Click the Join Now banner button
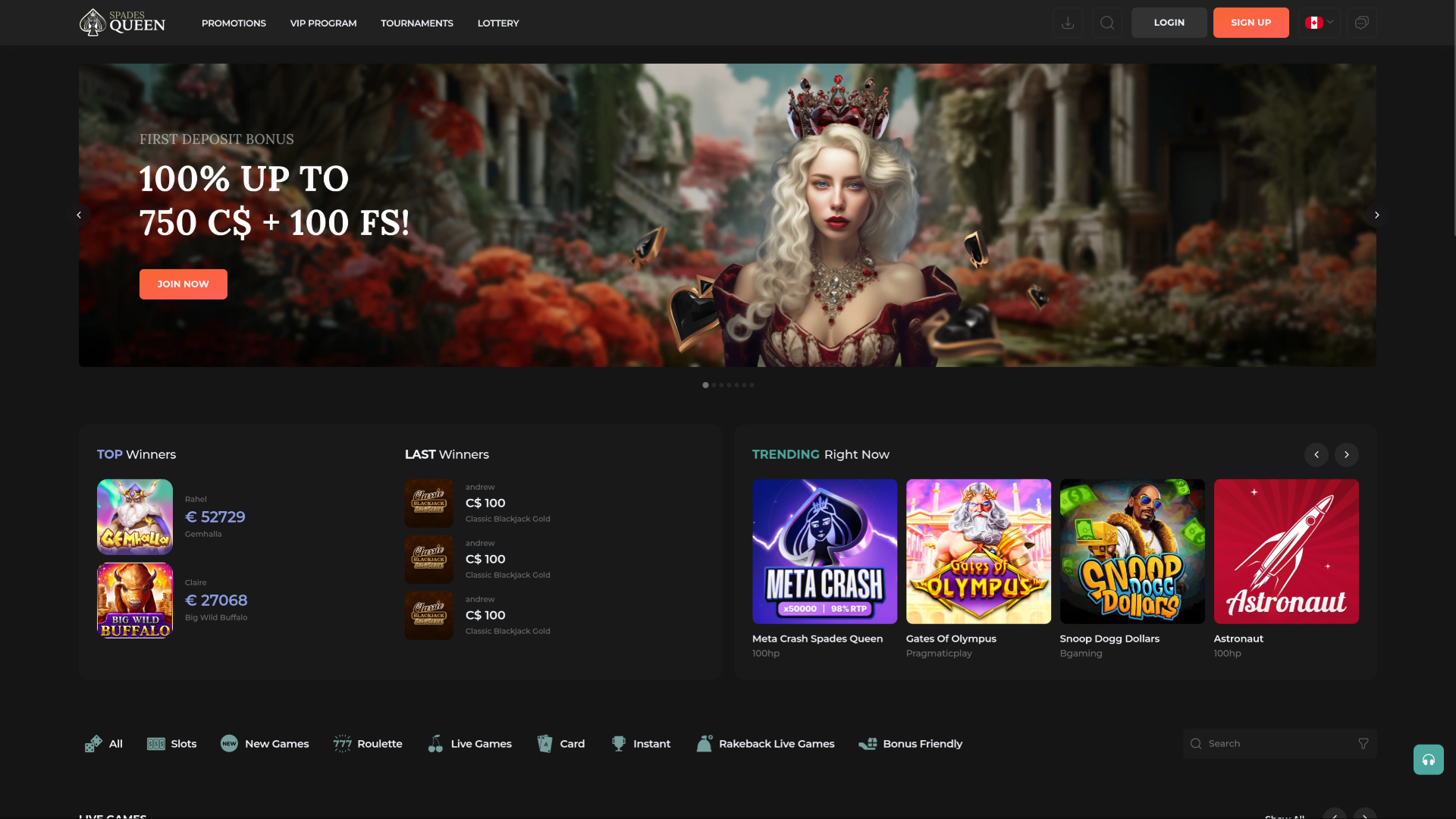Screen dimensions: 1456x819 [183, 284]
